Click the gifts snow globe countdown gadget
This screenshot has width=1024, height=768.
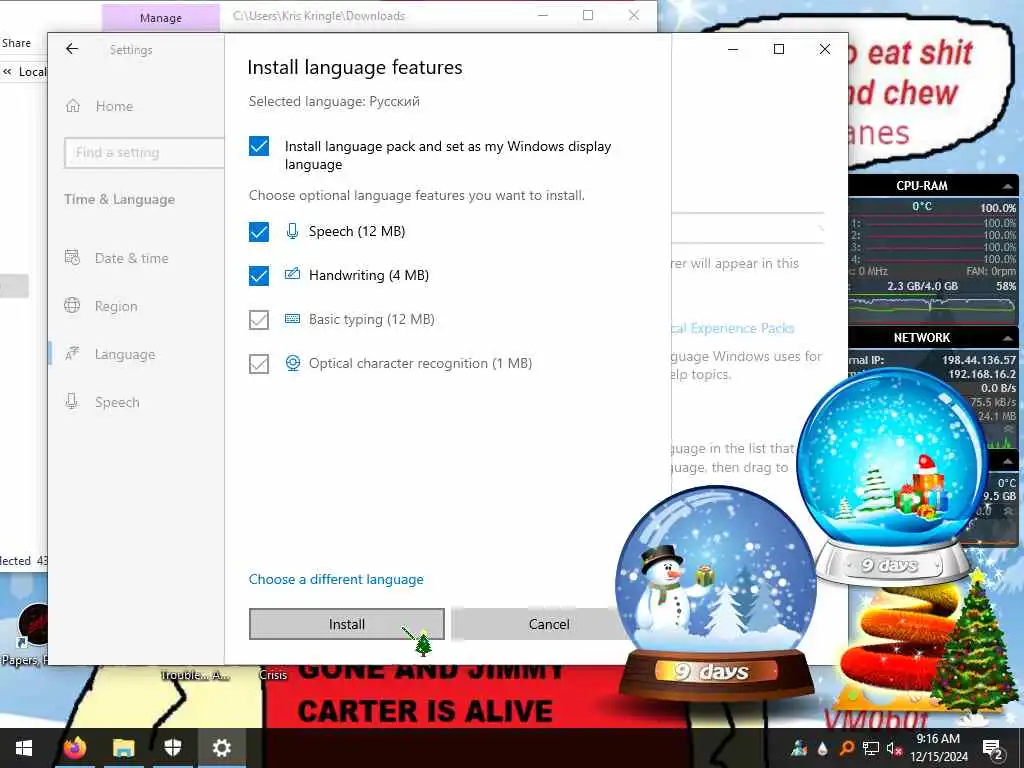(893, 477)
